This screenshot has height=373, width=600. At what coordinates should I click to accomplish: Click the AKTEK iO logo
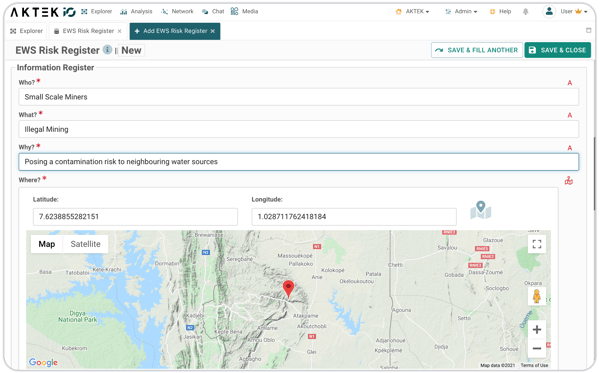[43, 12]
